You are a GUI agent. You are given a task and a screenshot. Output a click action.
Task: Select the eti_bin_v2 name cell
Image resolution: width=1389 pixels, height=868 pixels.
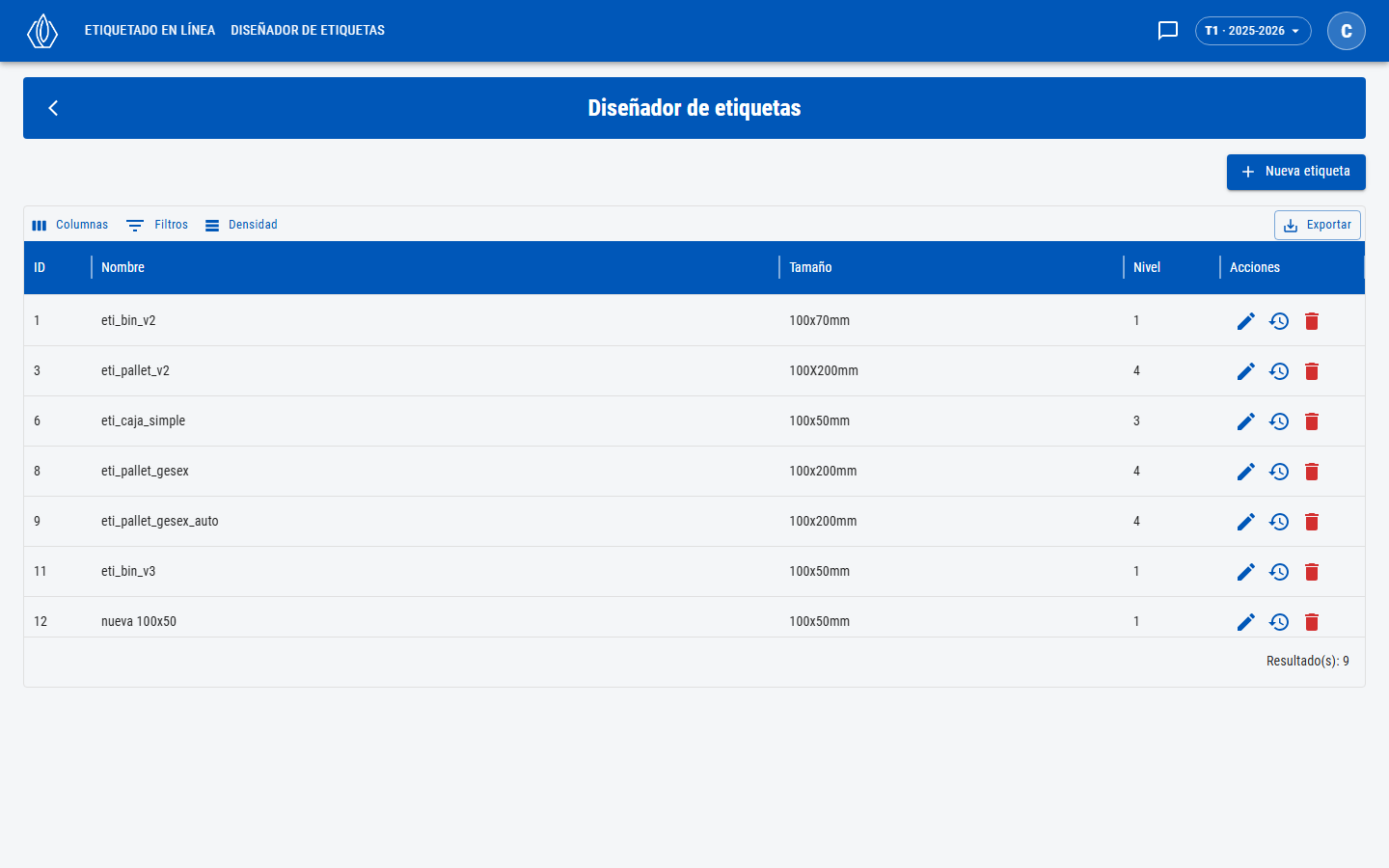435,320
